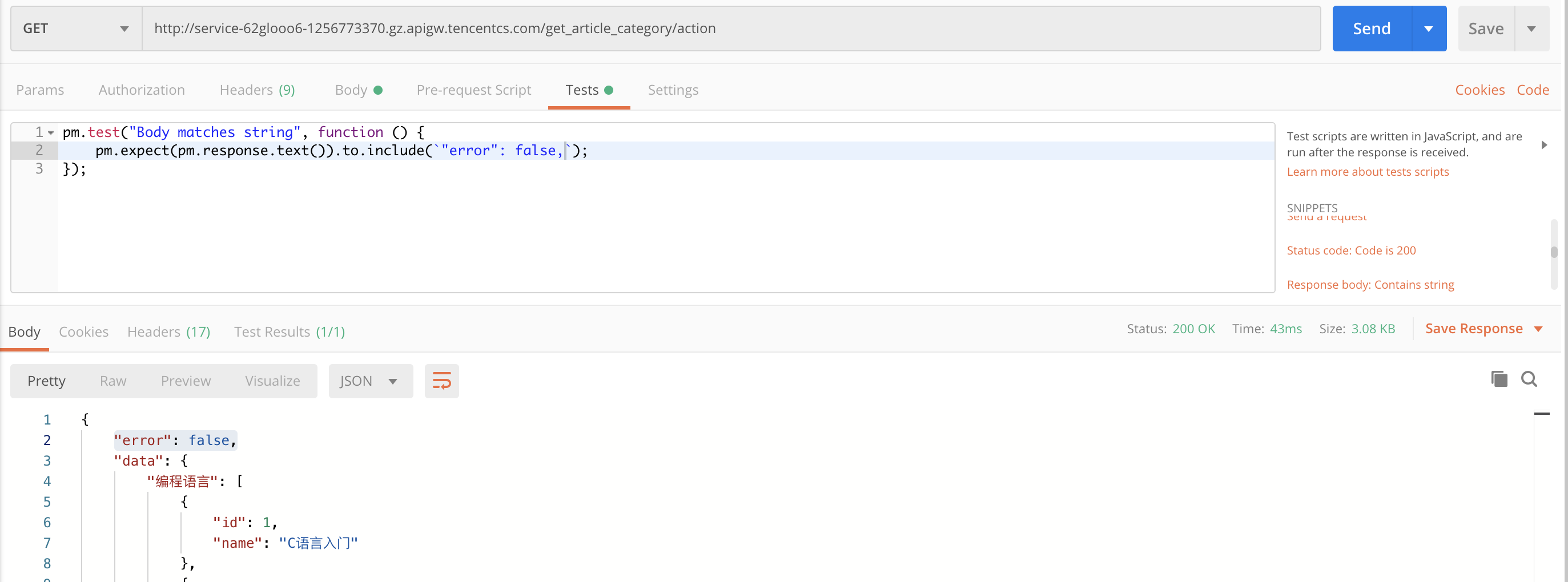1568x582 pixels.
Task: Show the response Cookies tab
Action: tap(83, 332)
